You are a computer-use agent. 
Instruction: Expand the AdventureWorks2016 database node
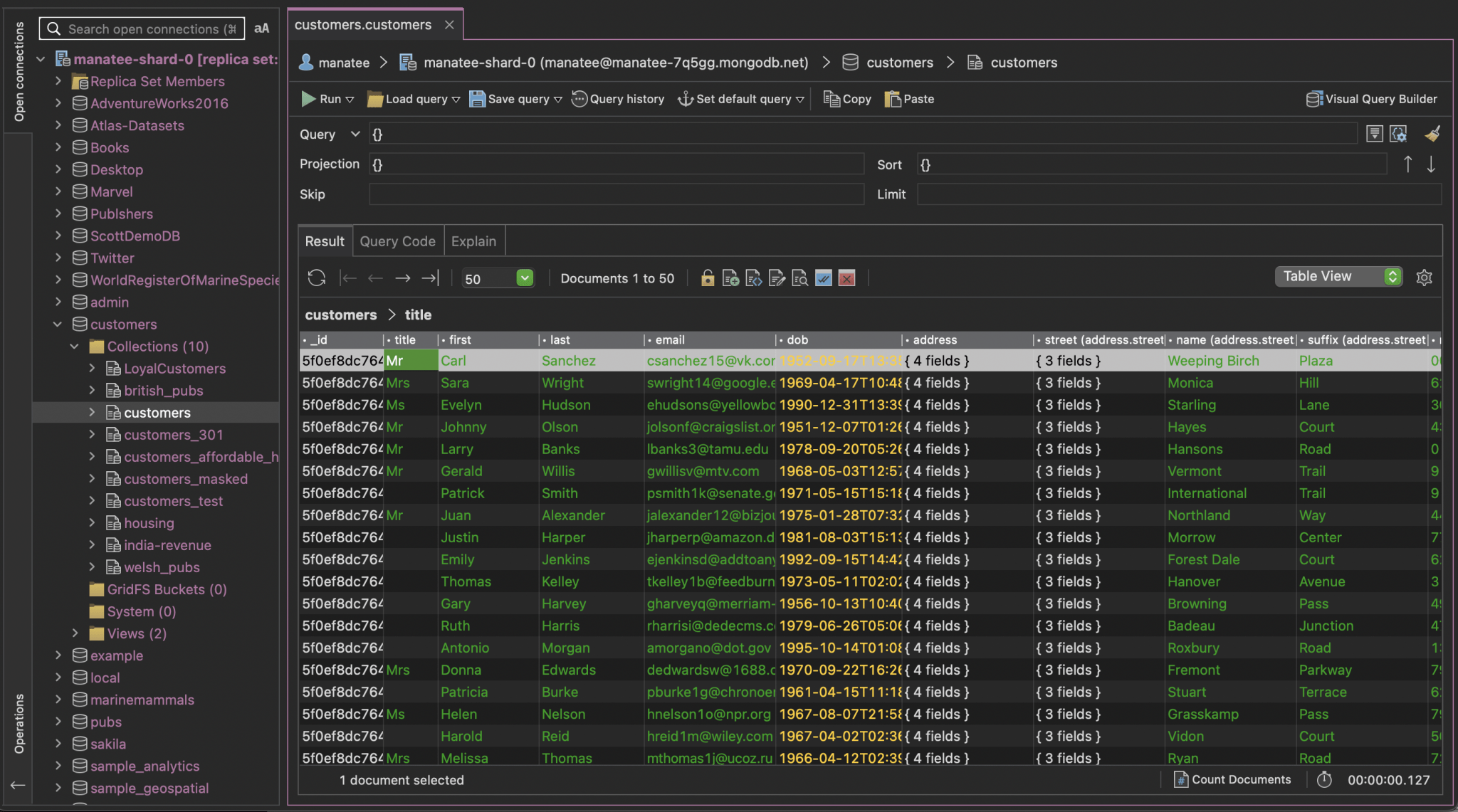point(58,103)
